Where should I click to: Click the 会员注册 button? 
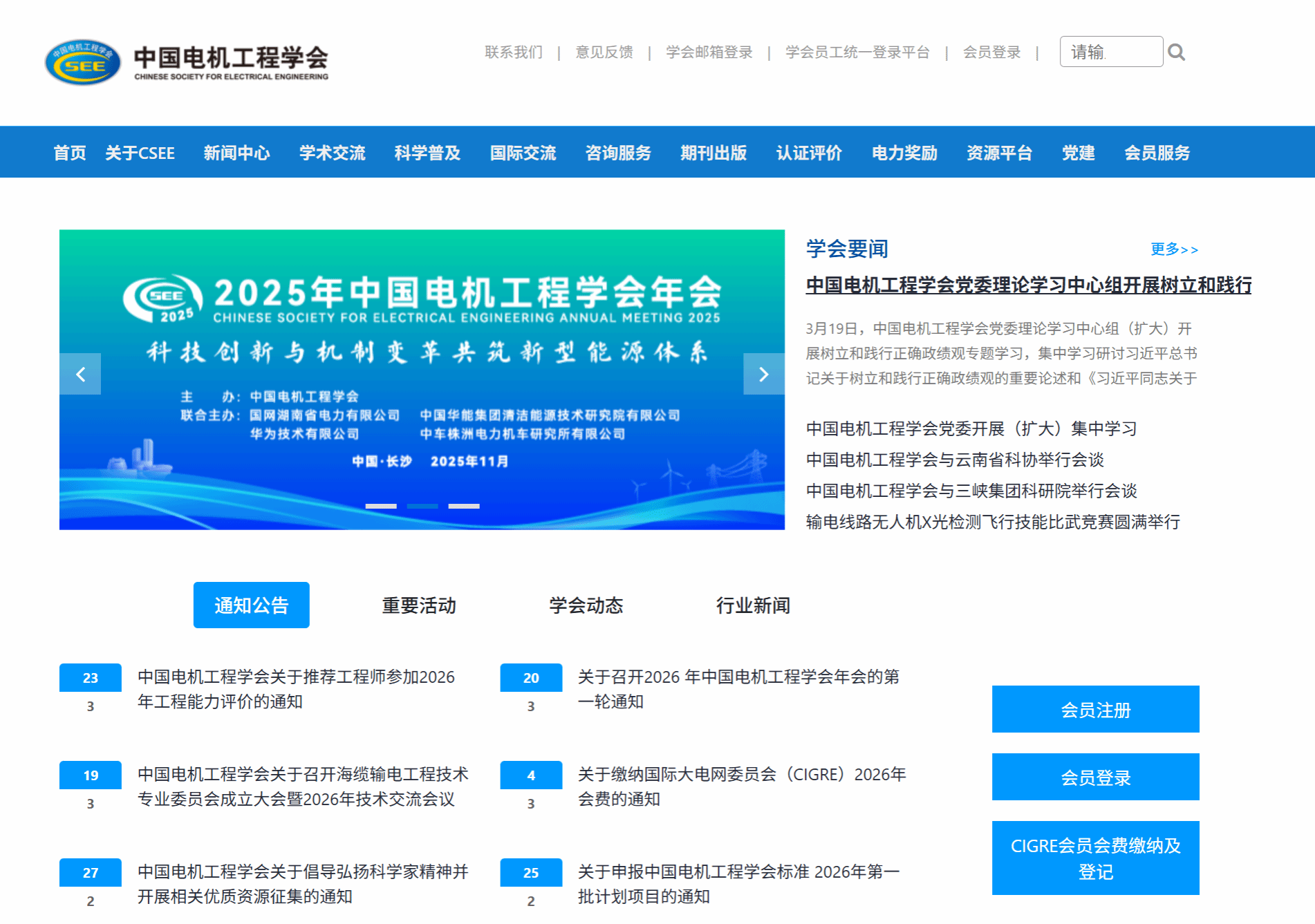(1095, 709)
